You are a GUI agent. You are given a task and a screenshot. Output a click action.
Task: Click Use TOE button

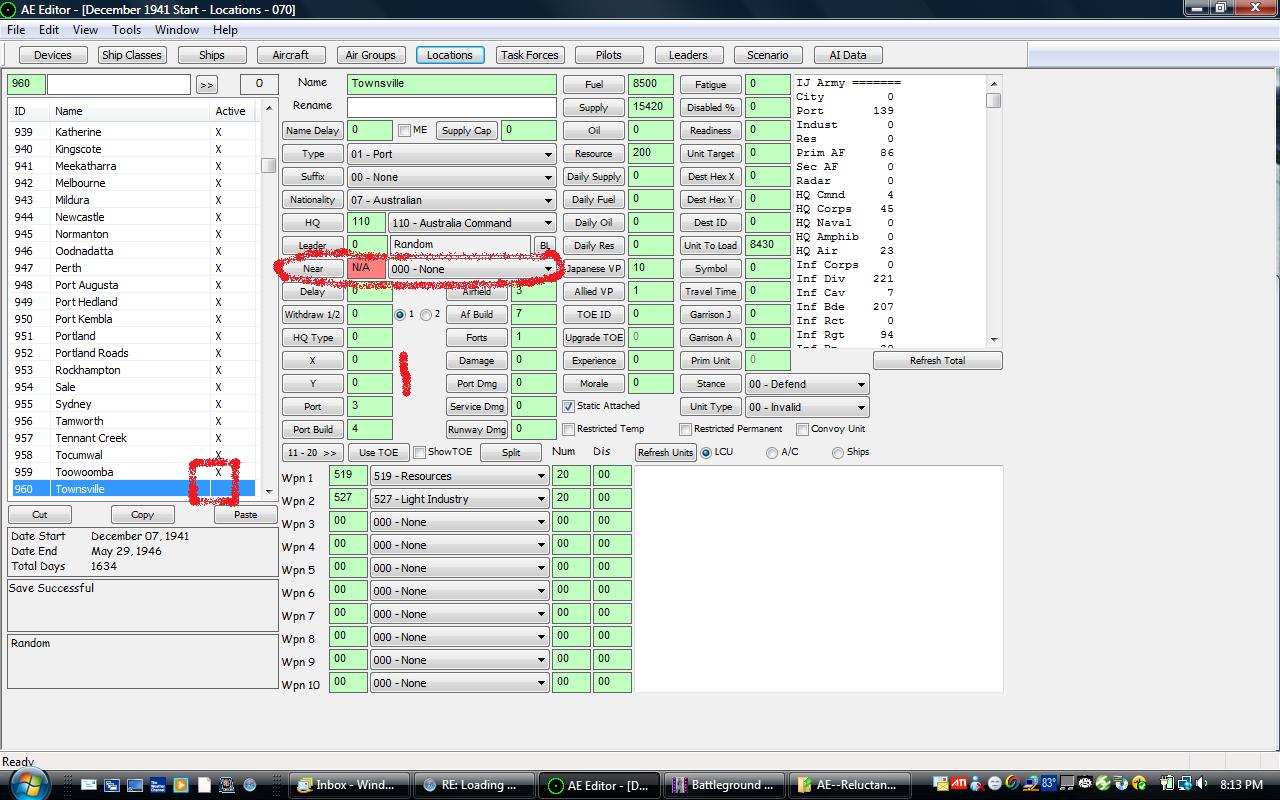click(x=378, y=453)
